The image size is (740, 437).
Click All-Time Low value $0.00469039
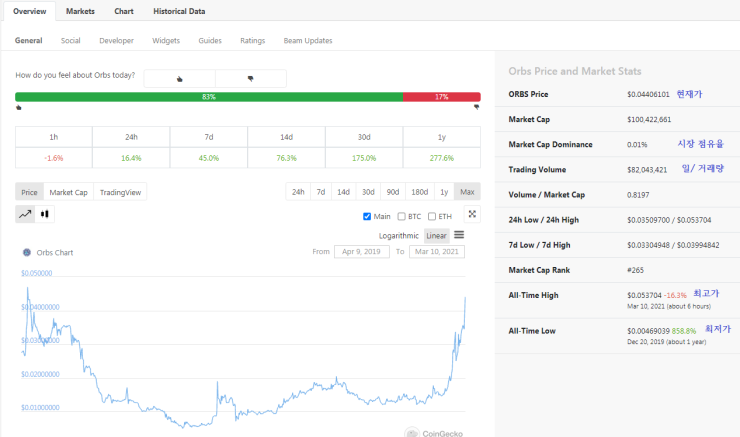point(648,331)
